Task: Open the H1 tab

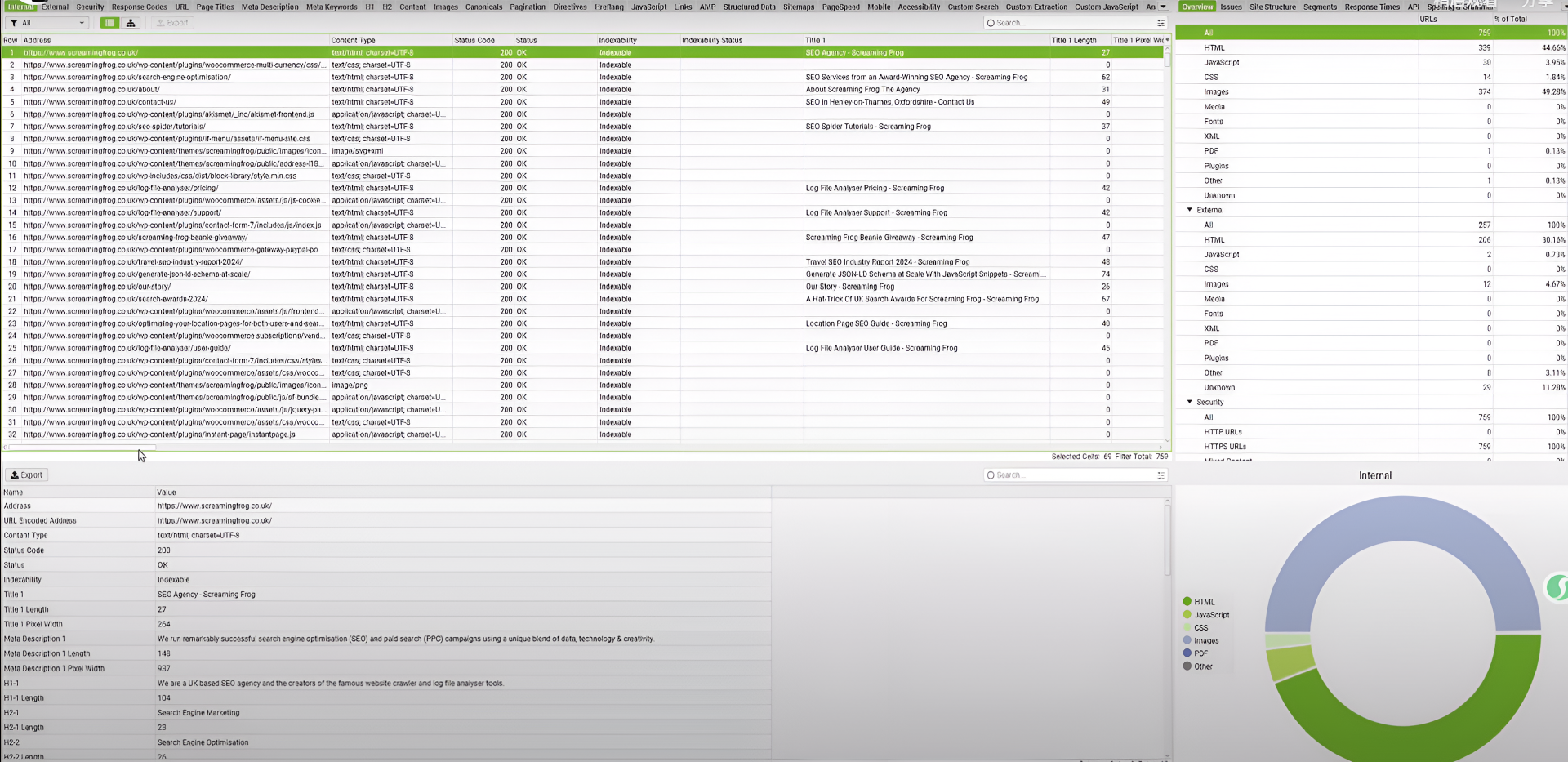Action: (370, 7)
